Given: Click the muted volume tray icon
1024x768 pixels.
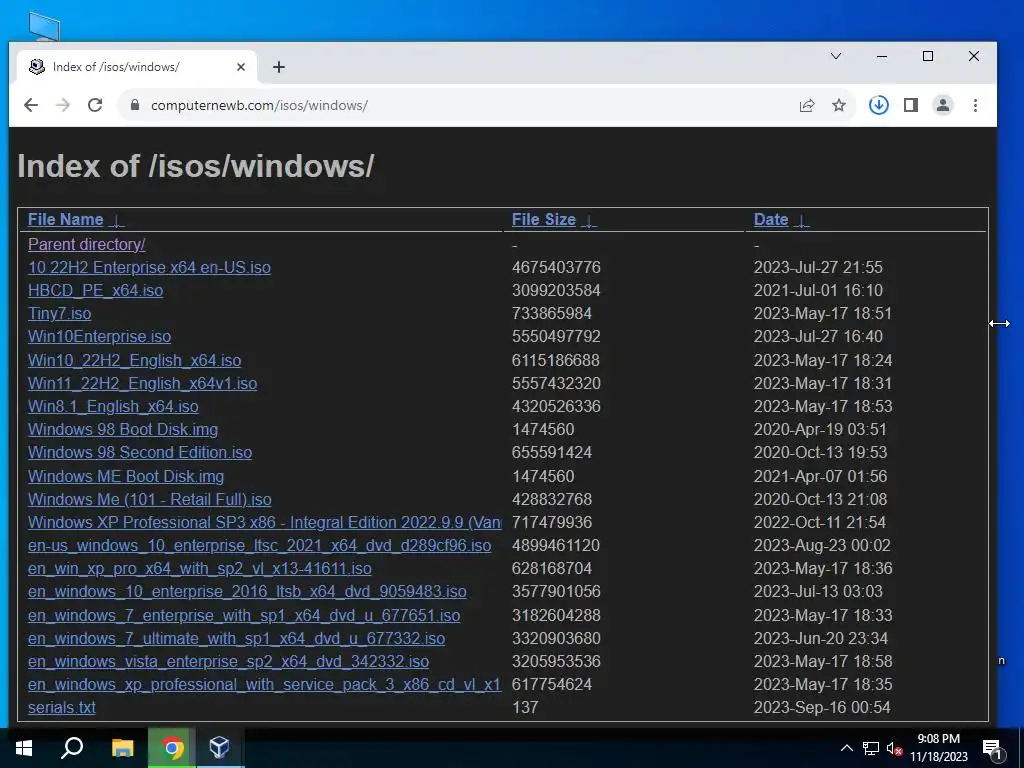Looking at the screenshot, I should click(894, 748).
